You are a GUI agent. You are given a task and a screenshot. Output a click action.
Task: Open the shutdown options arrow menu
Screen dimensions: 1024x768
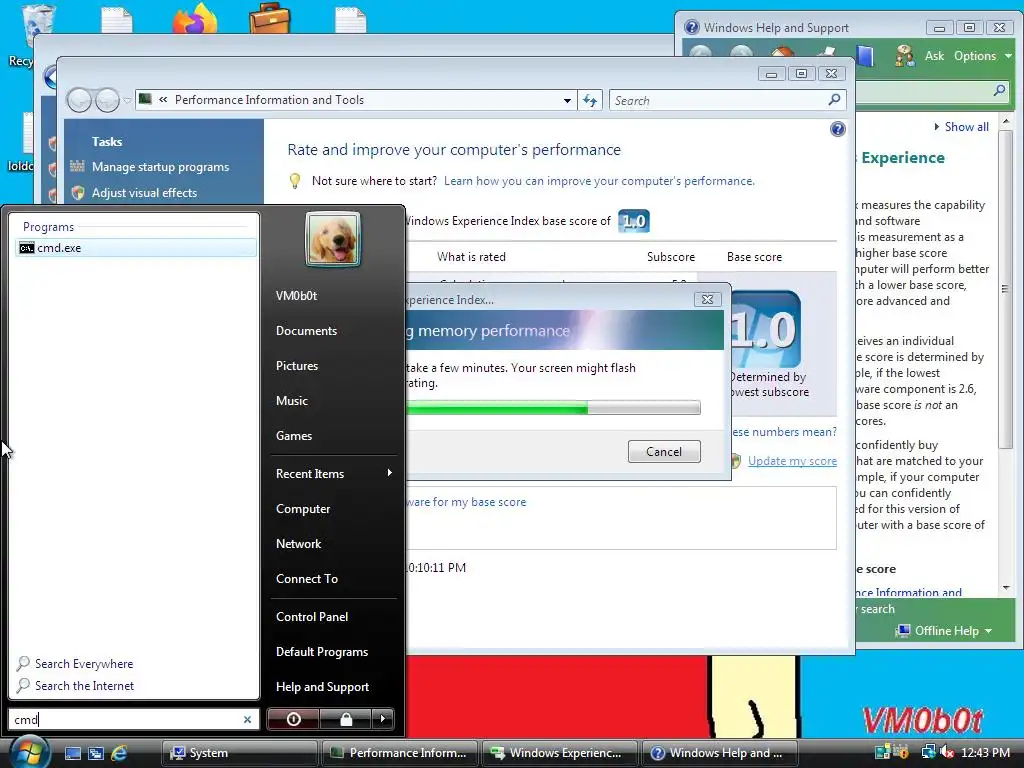[x=383, y=719]
